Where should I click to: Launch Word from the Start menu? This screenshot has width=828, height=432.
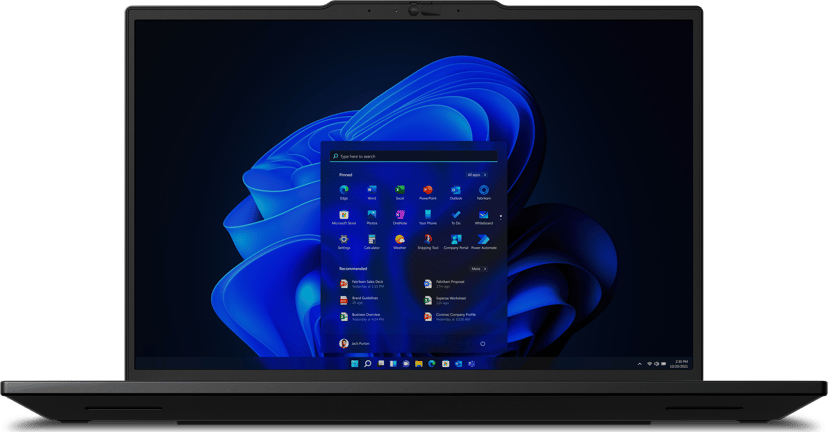click(x=372, y=190)
